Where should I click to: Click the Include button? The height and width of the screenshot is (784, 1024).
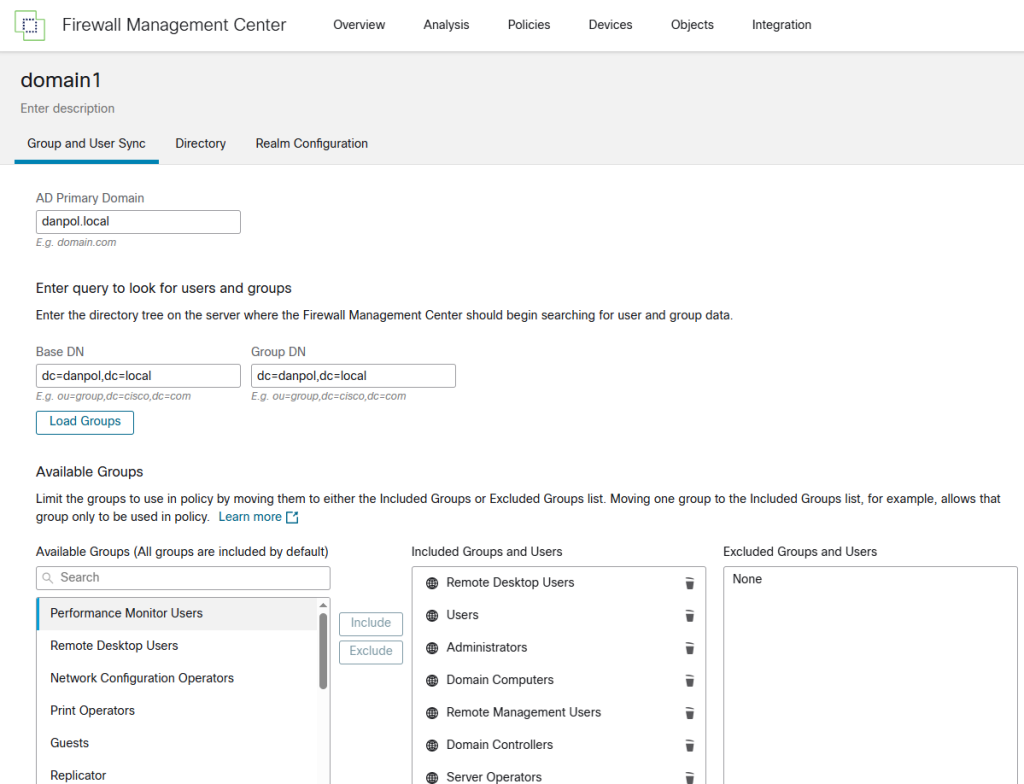tap(371, 623)
